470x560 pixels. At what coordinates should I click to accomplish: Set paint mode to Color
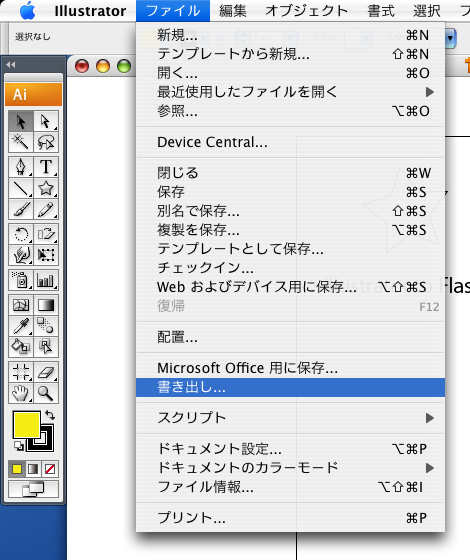click(17, 469)
